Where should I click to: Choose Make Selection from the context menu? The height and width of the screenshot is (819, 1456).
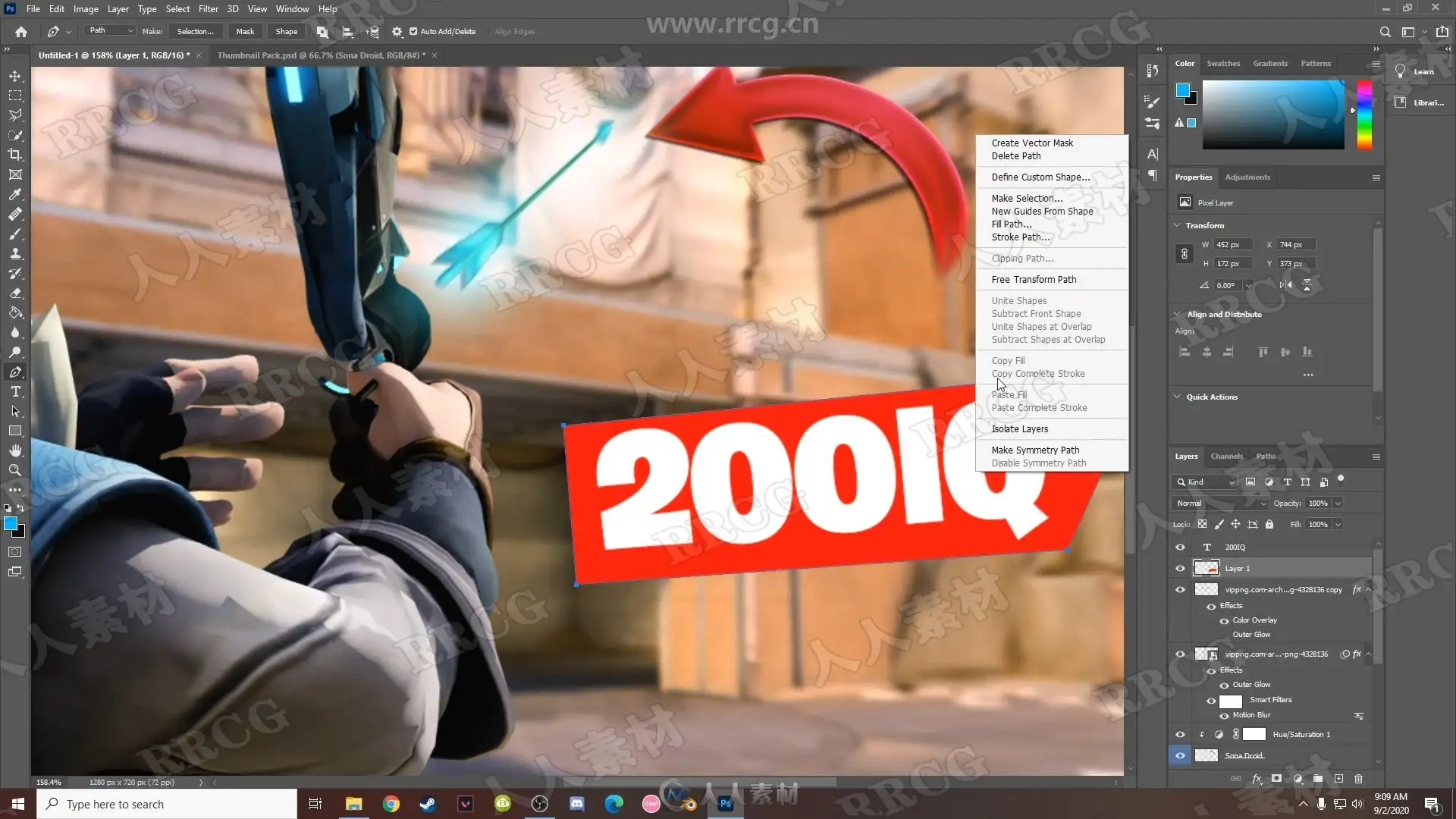(1027, 198)
